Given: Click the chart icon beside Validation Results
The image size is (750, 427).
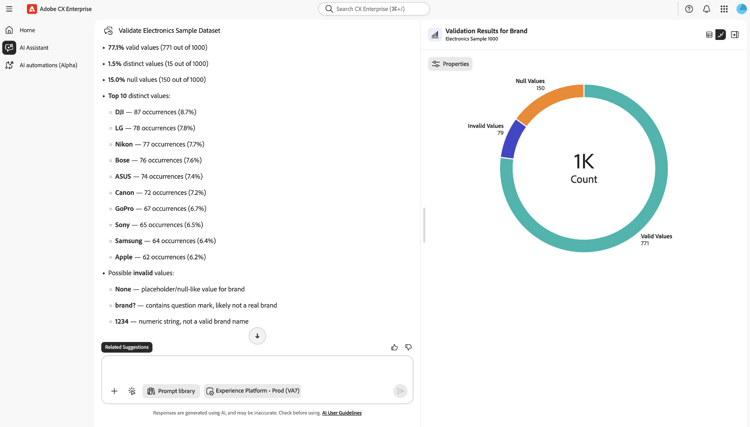Looking at the screenshot, I should pos(435,34).
